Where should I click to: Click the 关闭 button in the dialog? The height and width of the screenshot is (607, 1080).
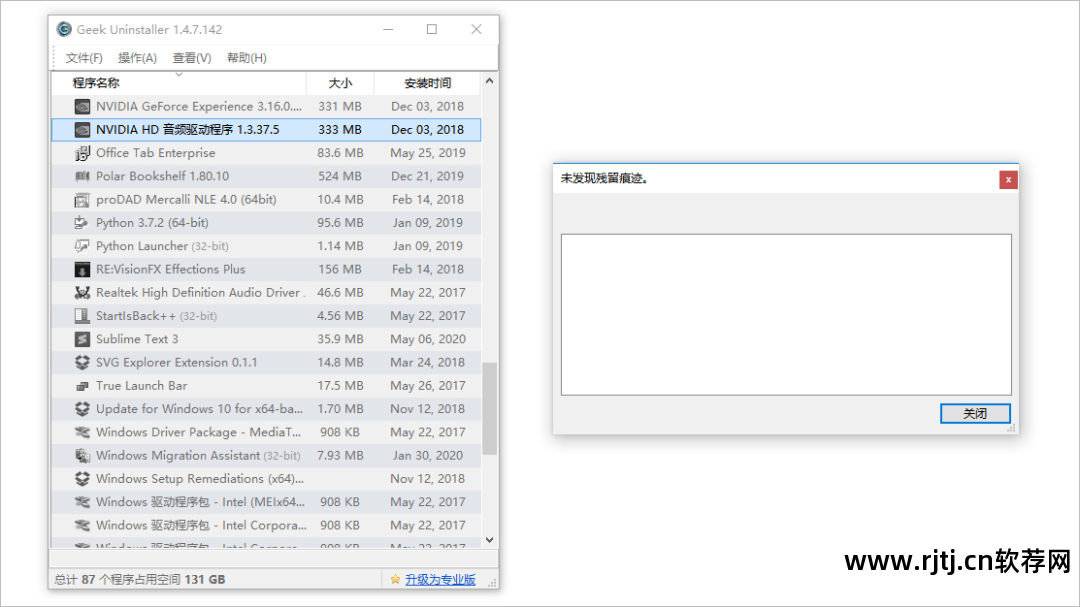975,413
